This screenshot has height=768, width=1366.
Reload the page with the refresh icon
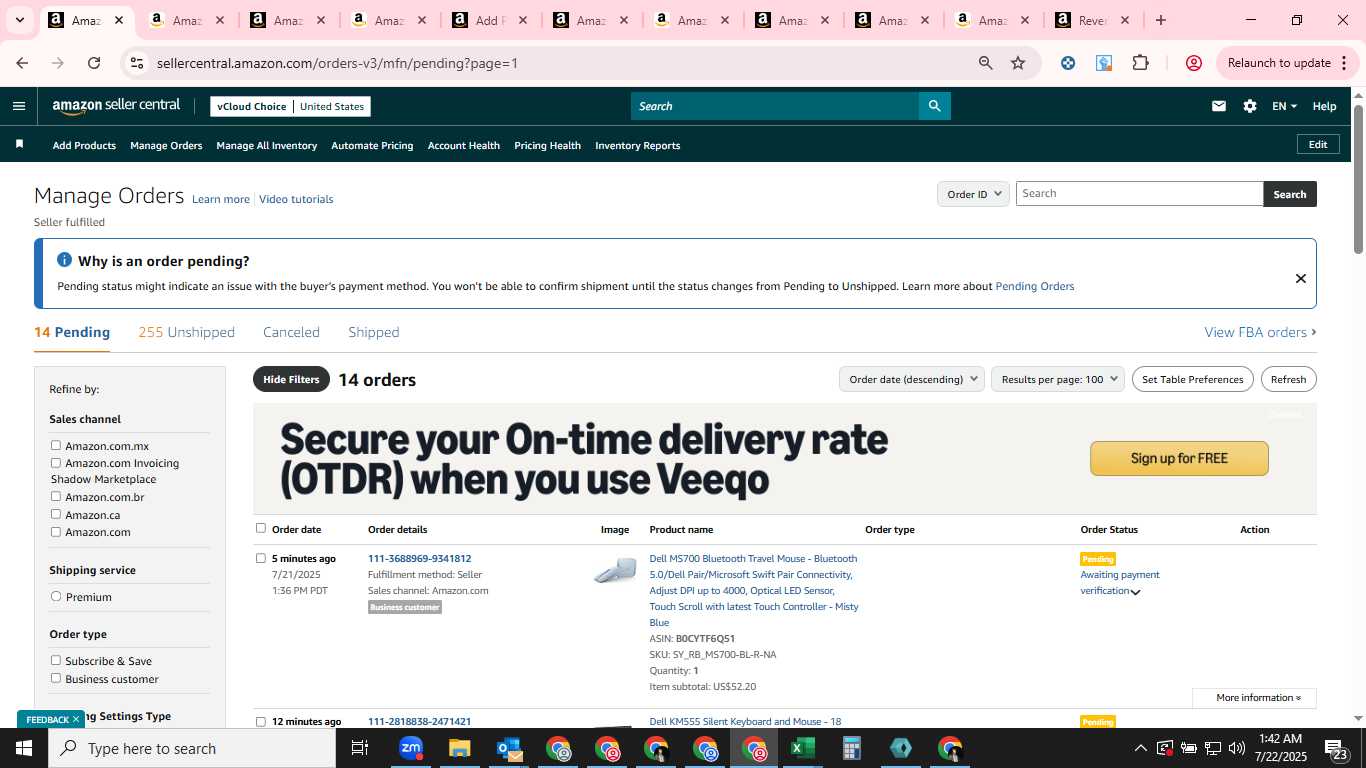click(94, 63)
